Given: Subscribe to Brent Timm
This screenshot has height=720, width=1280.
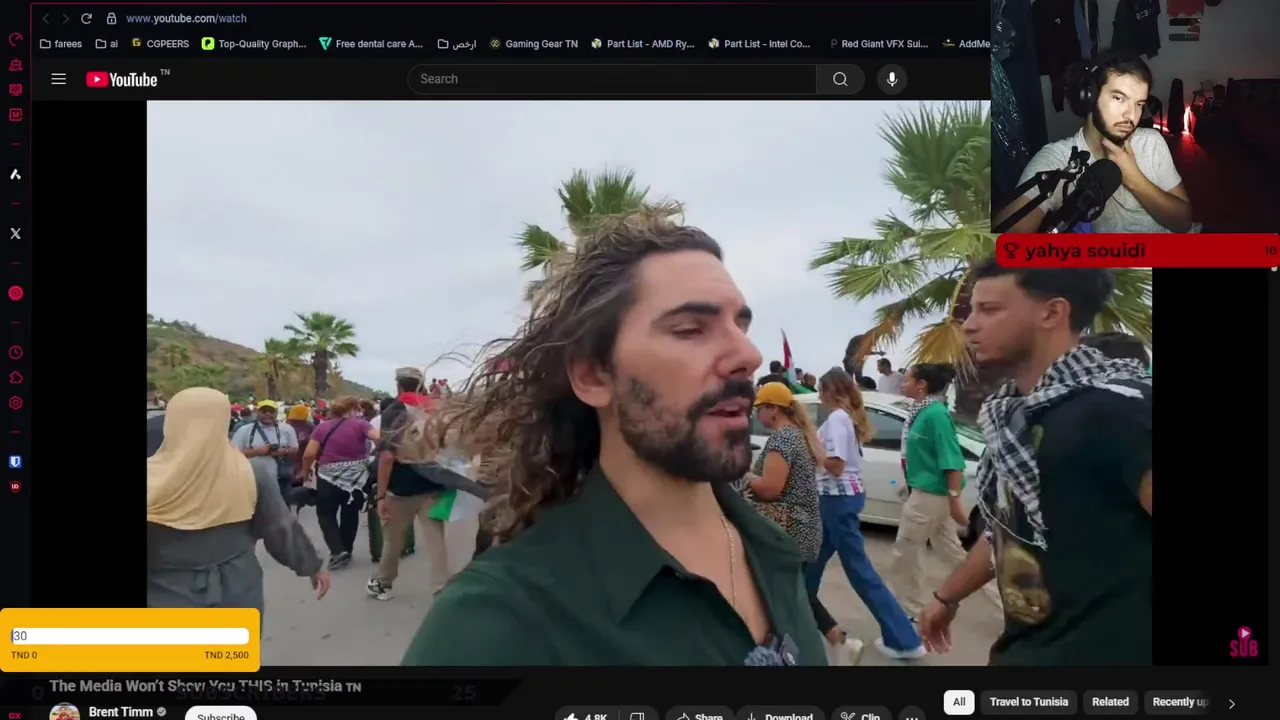Looking at the screenshot, I should pyautogui.click(x=221, y=715).
